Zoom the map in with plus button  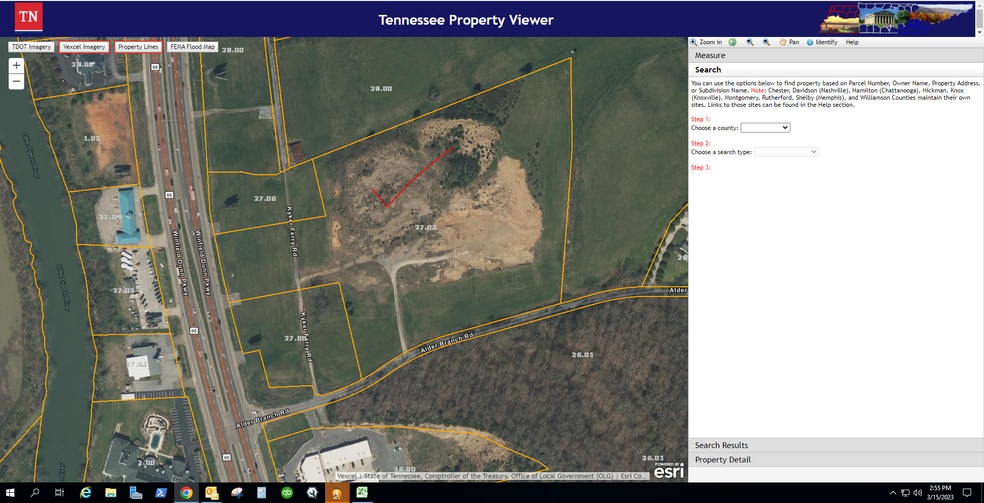click(16, 65)
